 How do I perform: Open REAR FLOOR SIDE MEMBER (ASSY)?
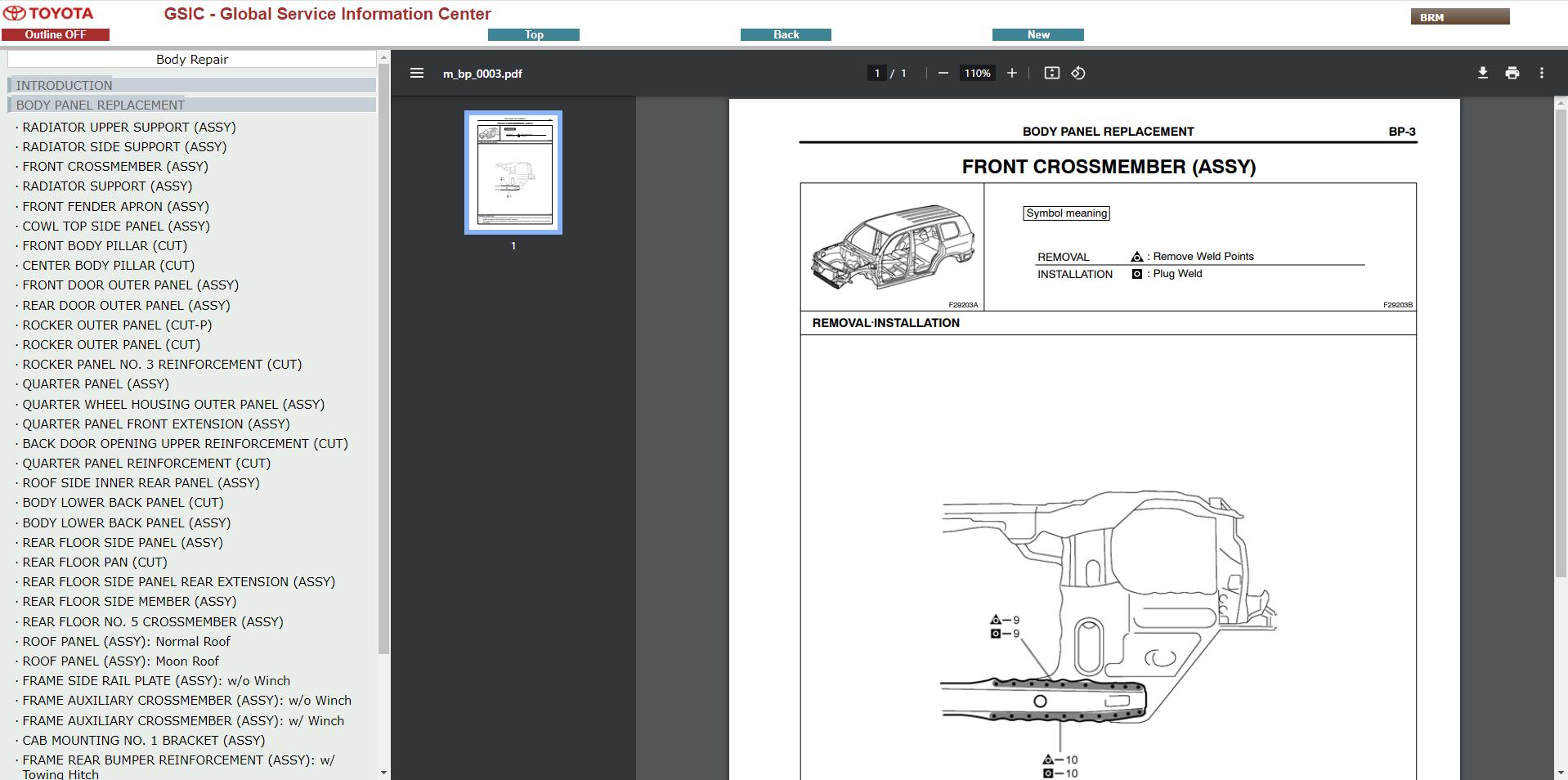pos(129,601)
